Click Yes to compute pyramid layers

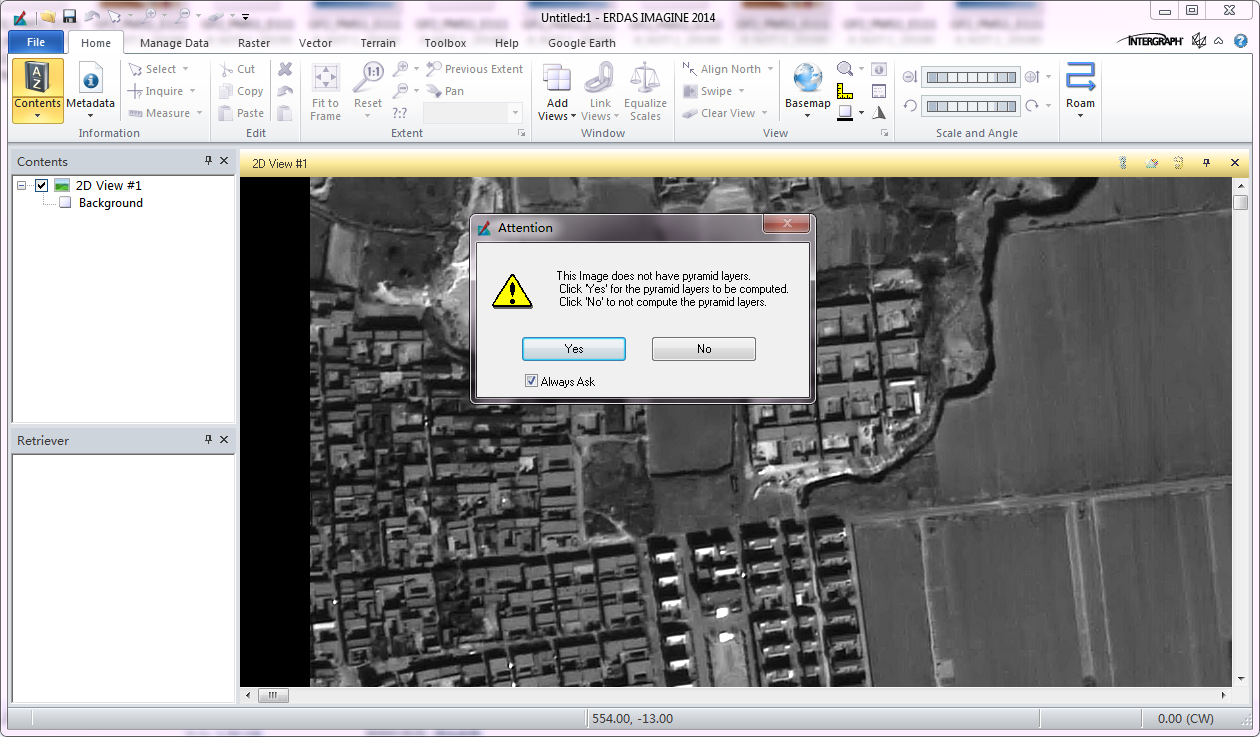574,348
